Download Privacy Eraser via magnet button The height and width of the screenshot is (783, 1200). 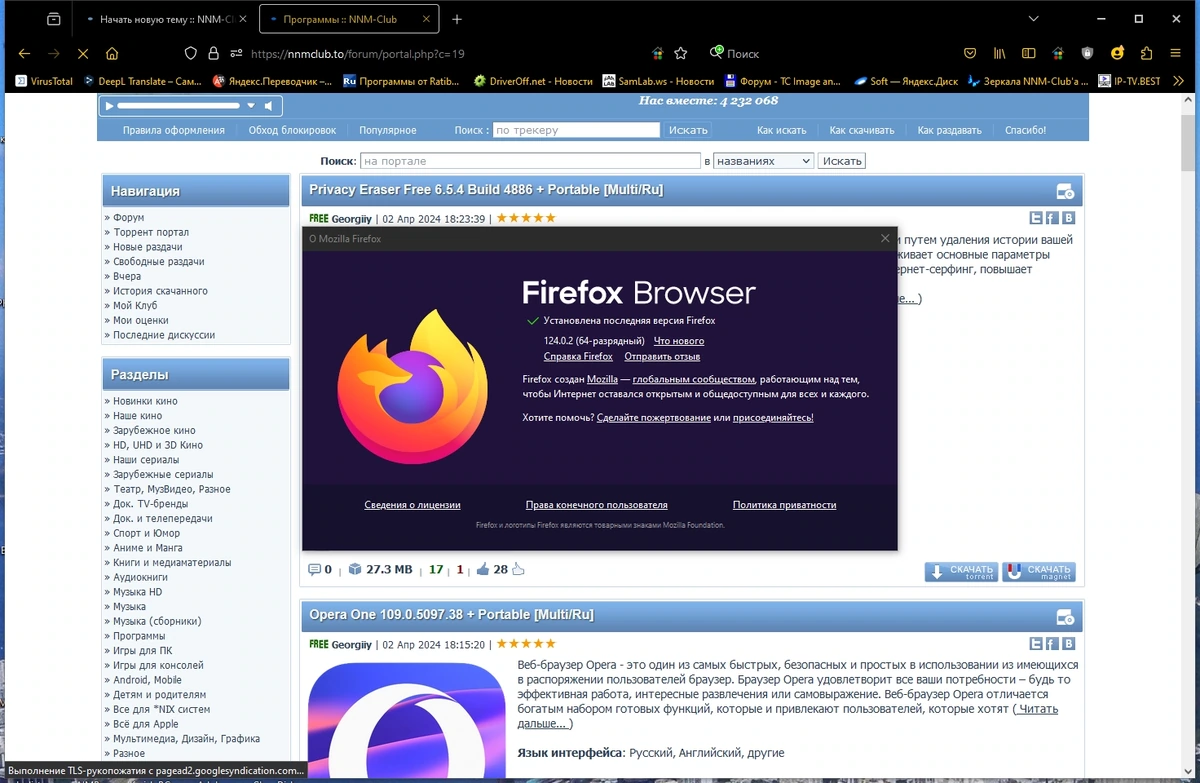pos(1039,571)
